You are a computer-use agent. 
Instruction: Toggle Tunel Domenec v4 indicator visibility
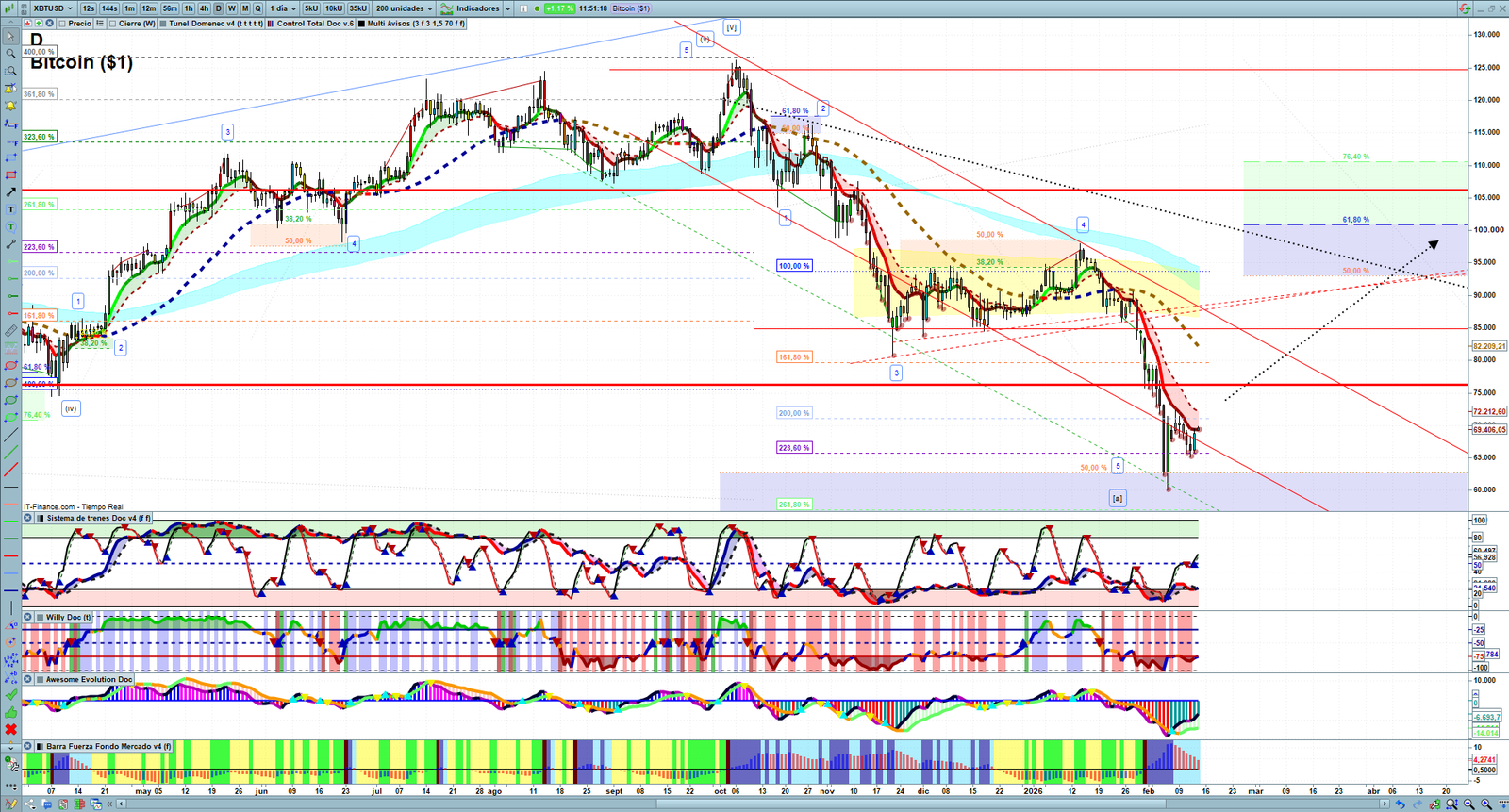pos(163,24)
